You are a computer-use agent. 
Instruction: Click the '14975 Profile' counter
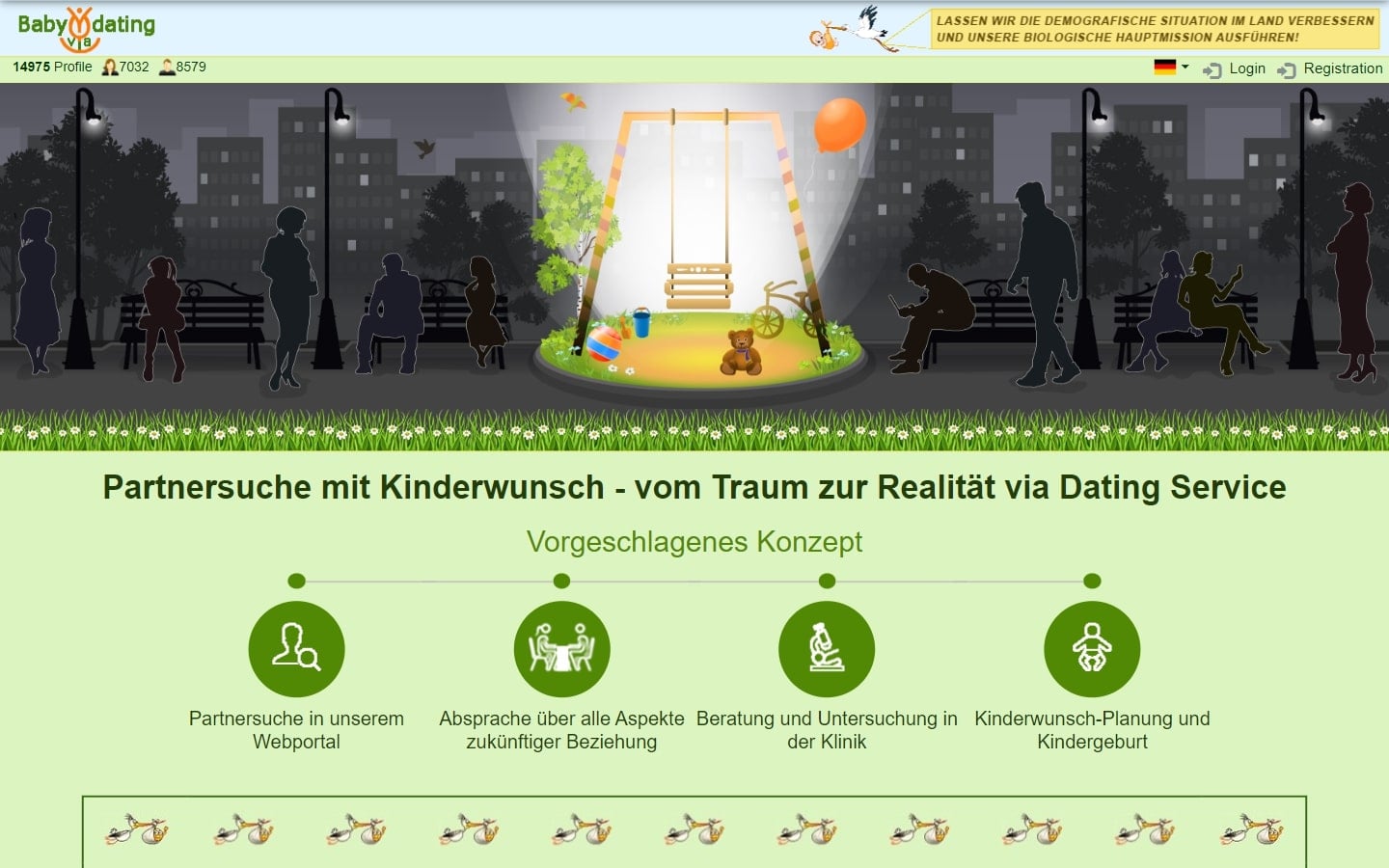(x=52, y=68)
